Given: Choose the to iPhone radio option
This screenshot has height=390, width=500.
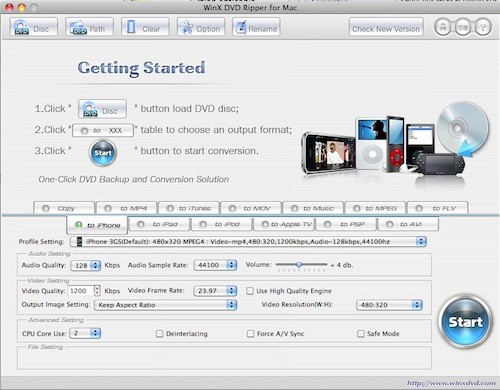Looking at the screenshot, I should click(x=78, y=225).
